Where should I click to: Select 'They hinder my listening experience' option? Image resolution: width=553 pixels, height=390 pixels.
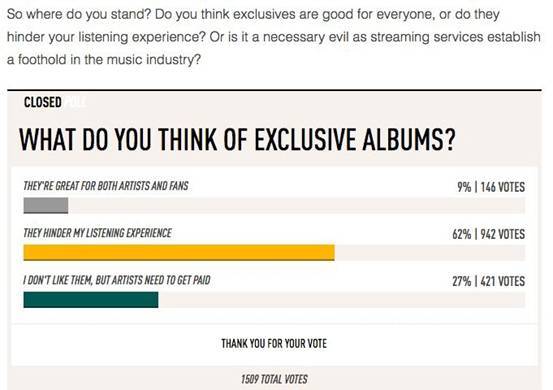(x=97, y=233)
